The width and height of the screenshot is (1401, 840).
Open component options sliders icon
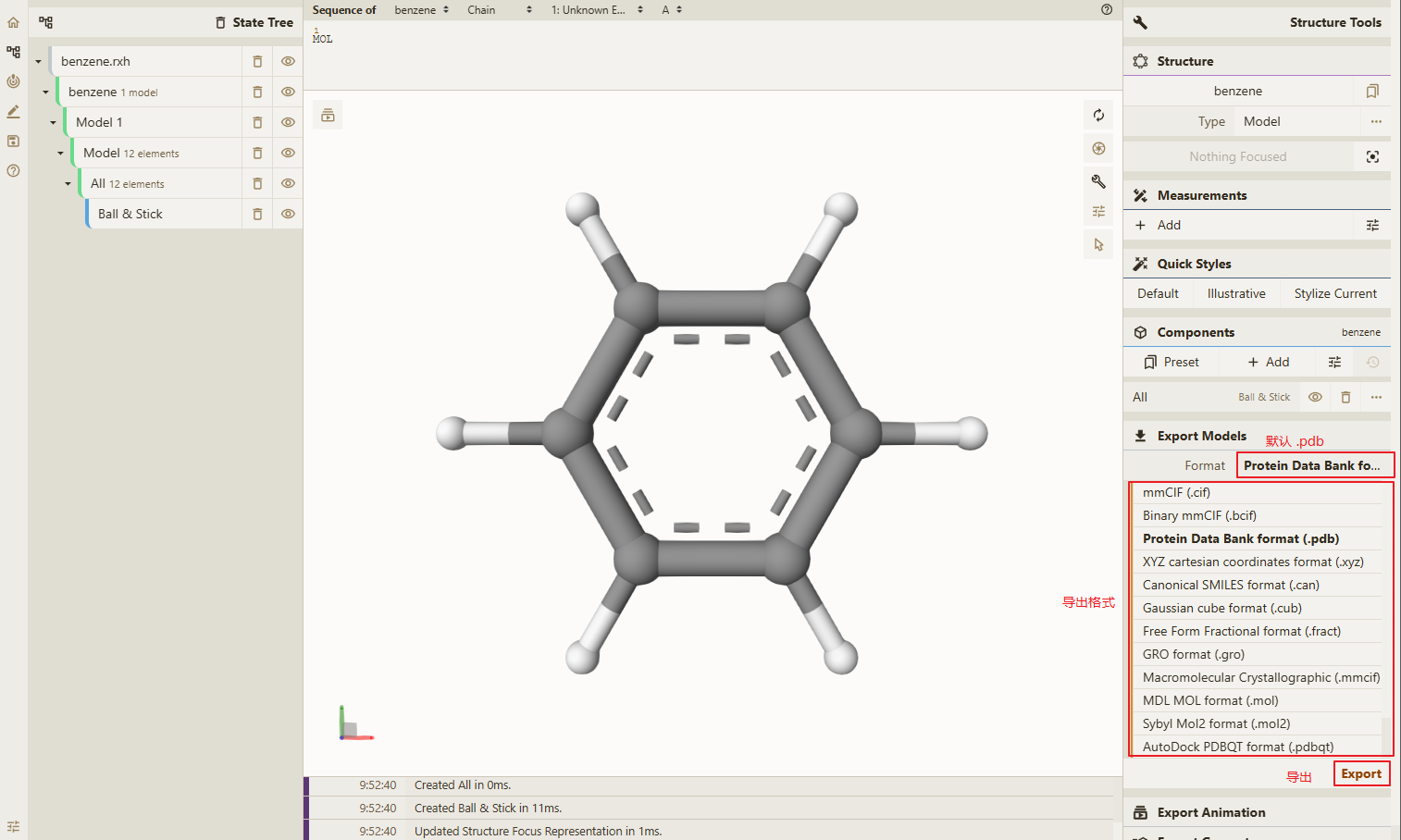(1334, 362)
